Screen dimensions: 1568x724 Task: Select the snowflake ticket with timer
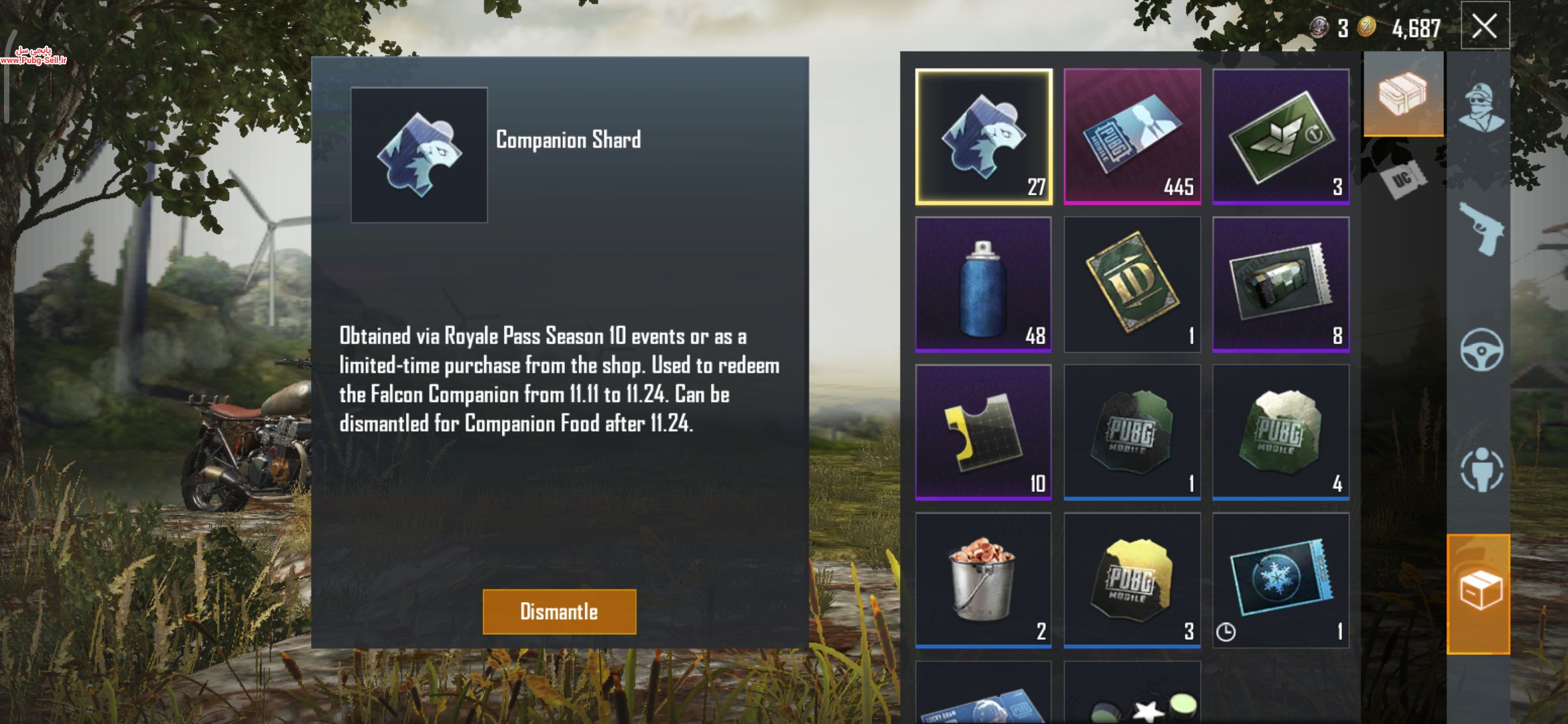[x=1281, y=581]
